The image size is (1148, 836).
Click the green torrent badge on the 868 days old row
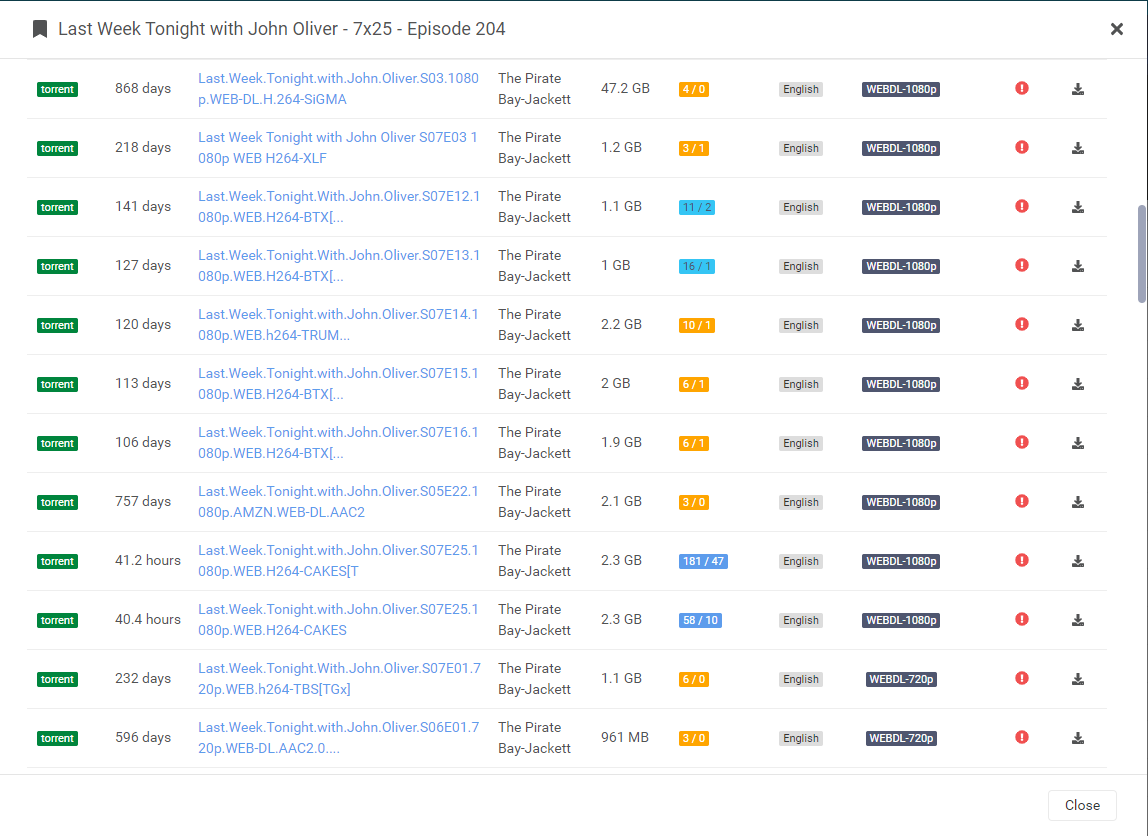point(57,89)
